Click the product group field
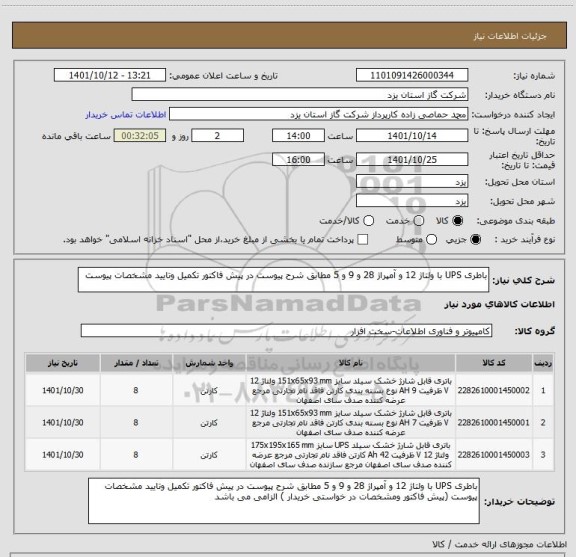Viewport: 576px width, 557px height. pyautogui.click(x=286, y=331)
